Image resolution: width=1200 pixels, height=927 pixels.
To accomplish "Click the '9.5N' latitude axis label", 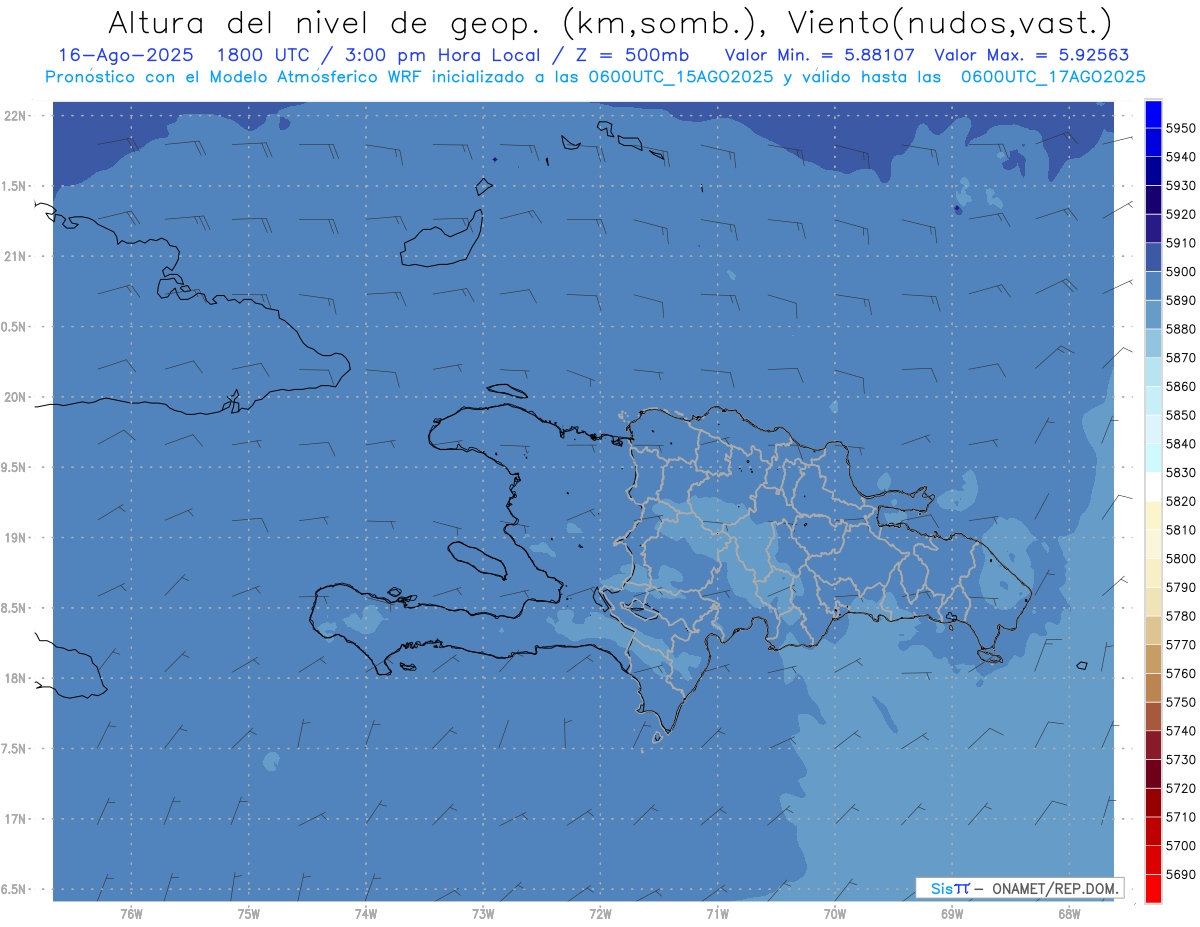I will [14, 468].
